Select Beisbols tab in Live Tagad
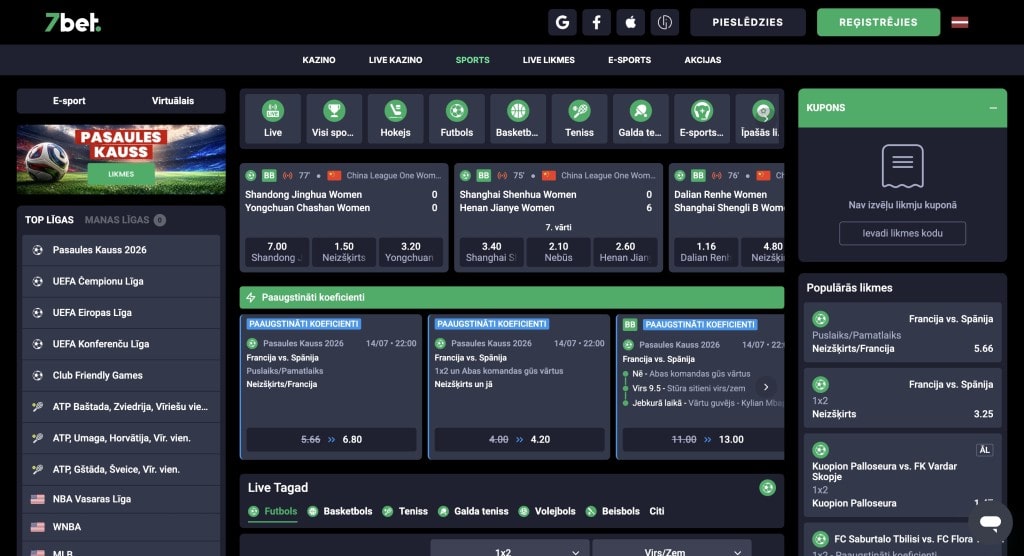This screenshot has width=1024, height=556. click(613, 512)
